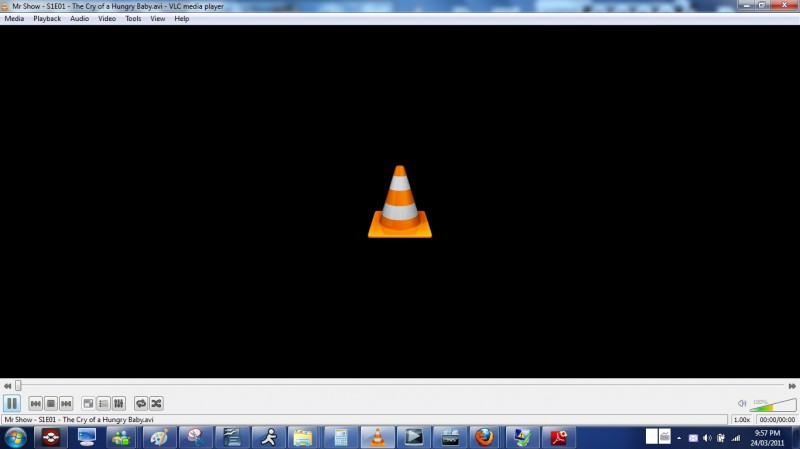Restore down the VLC window

762,5
